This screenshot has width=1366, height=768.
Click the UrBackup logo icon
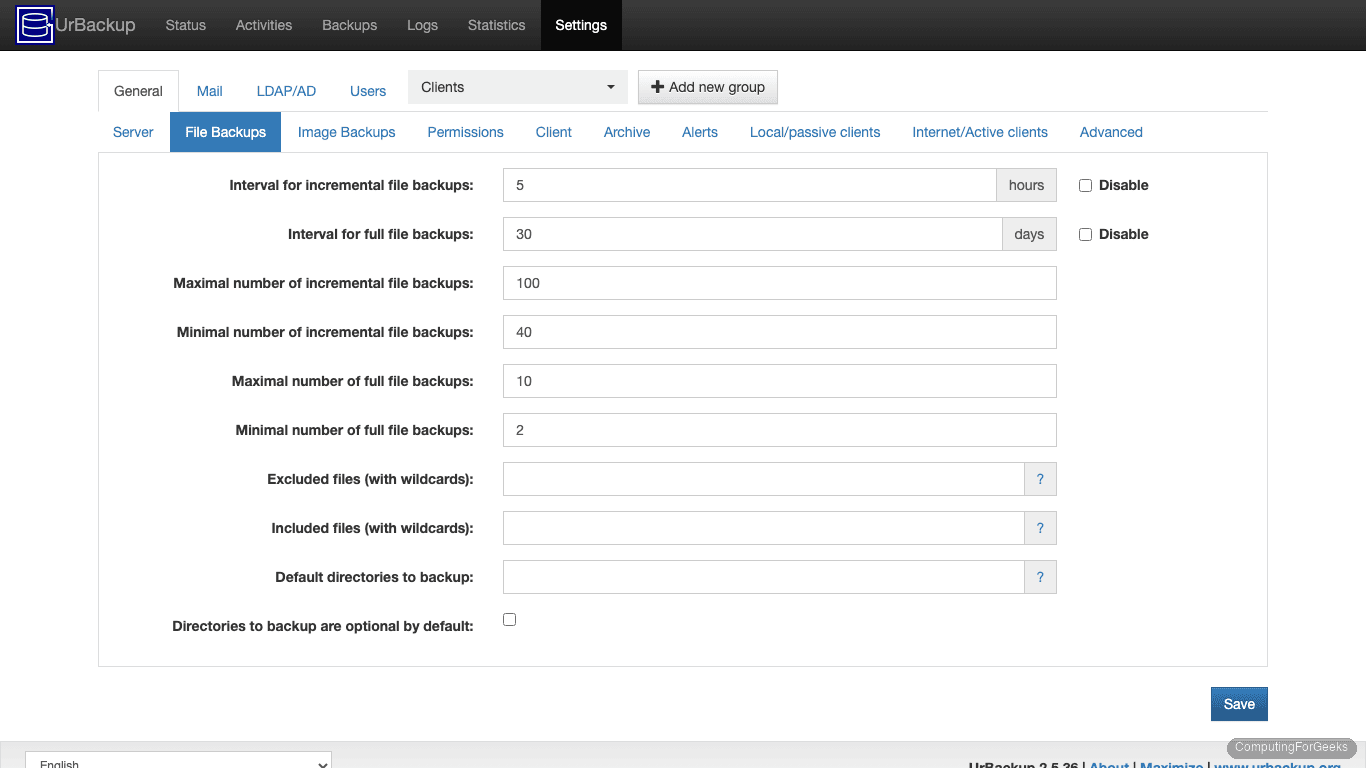click(34, 25)
